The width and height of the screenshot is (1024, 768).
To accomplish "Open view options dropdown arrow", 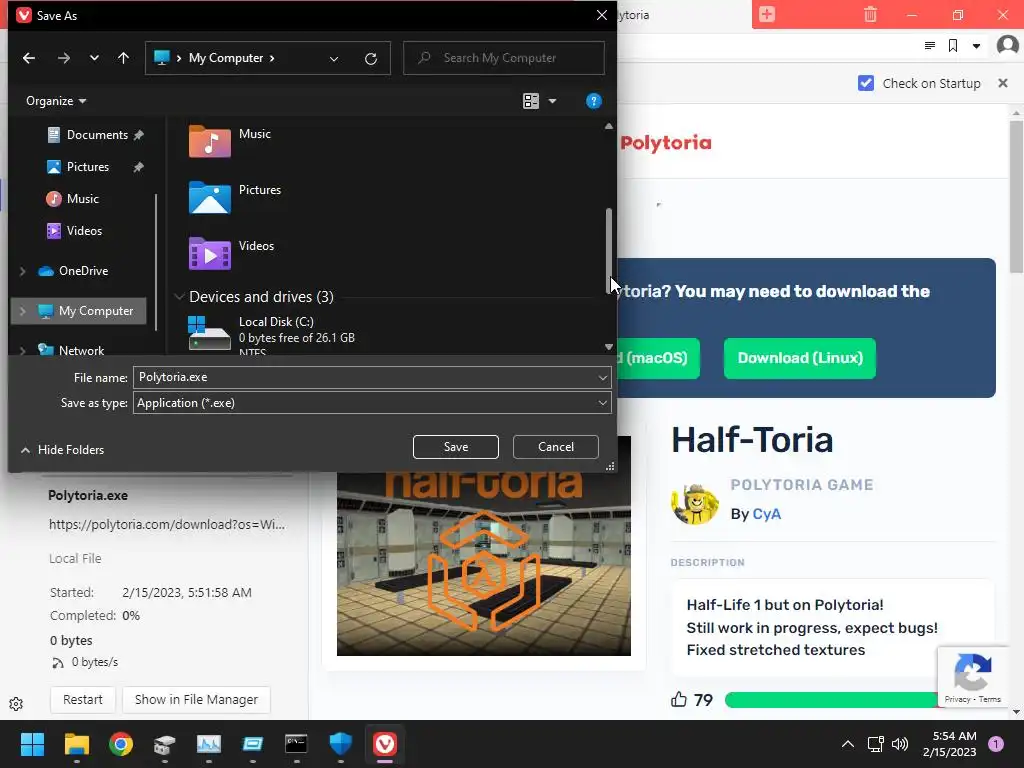I will point(552,101).
